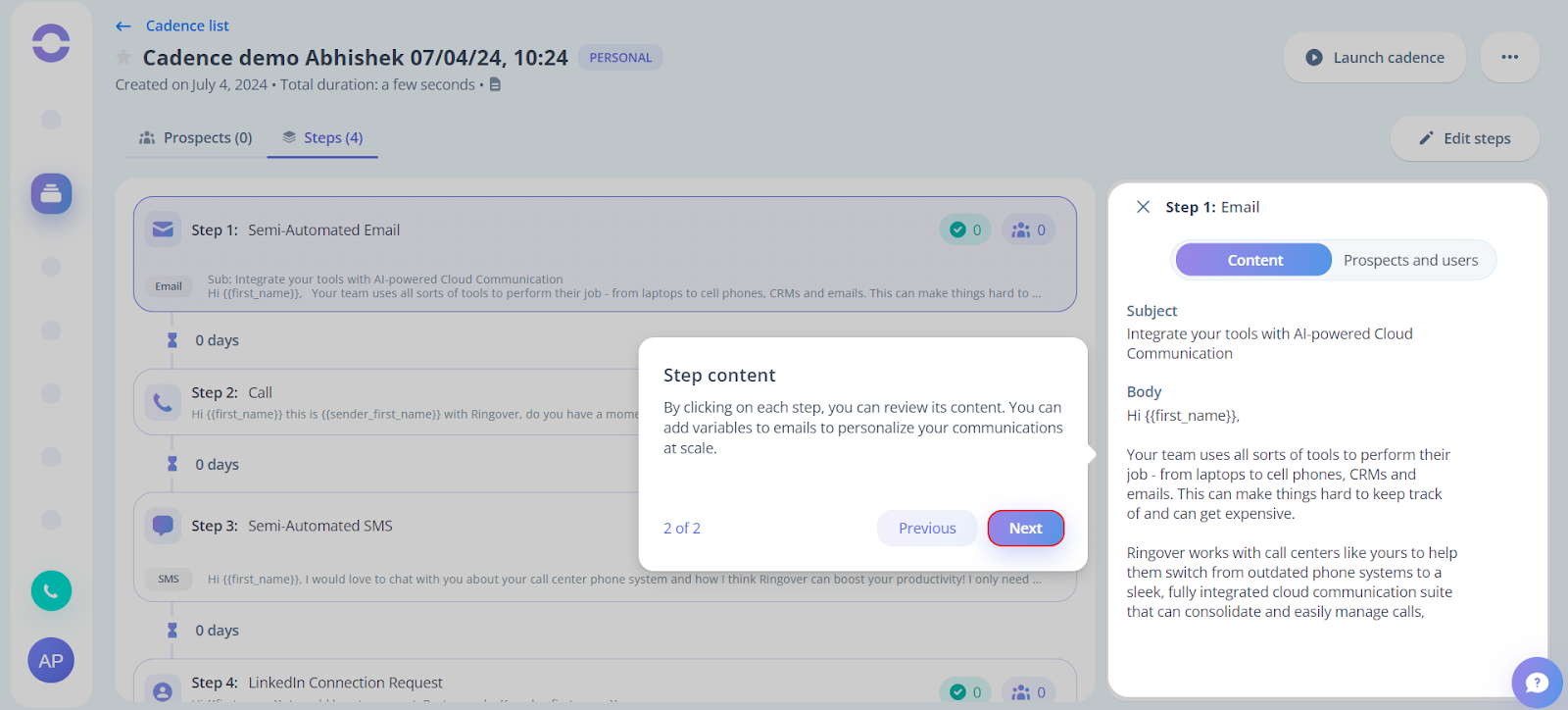Viewport: 1568px width, 710px height.
Task: Select Step 1: Semi-Automated Email row
Action: [x=605, y=254]
